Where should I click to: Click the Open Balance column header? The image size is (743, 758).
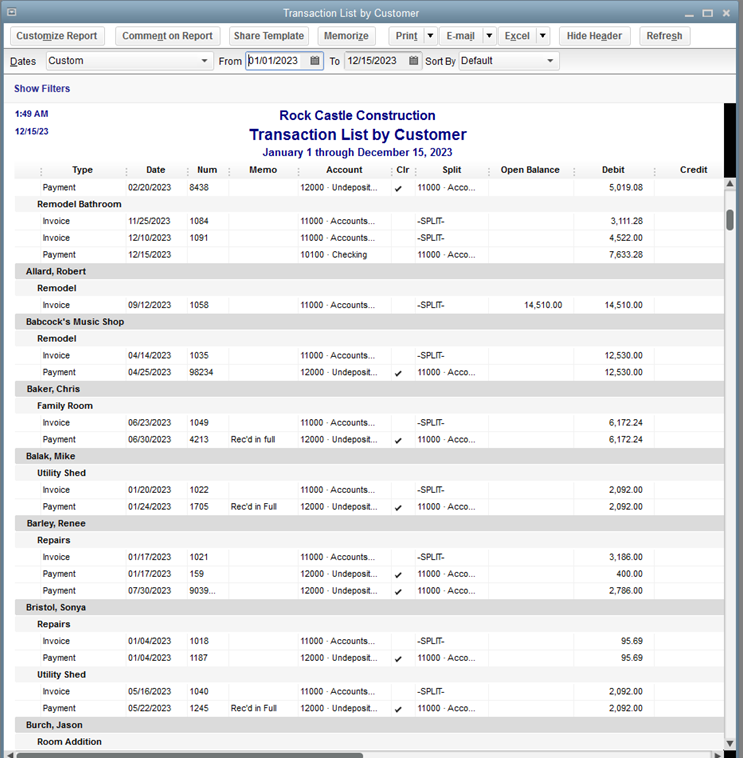click(530, 170)
